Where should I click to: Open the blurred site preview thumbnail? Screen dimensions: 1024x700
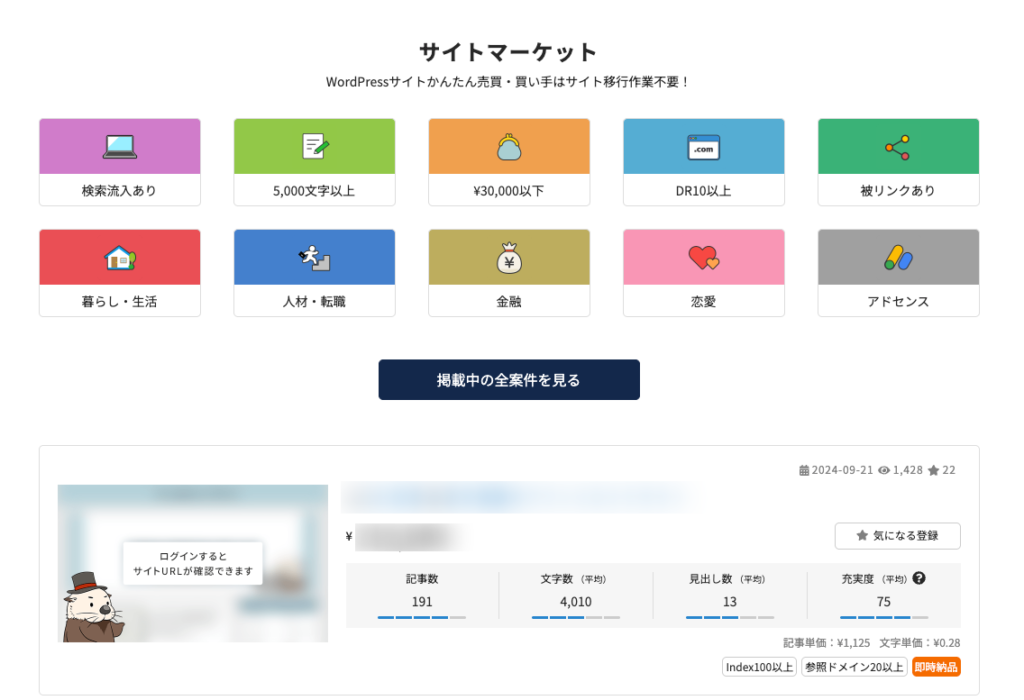[192, 563]
